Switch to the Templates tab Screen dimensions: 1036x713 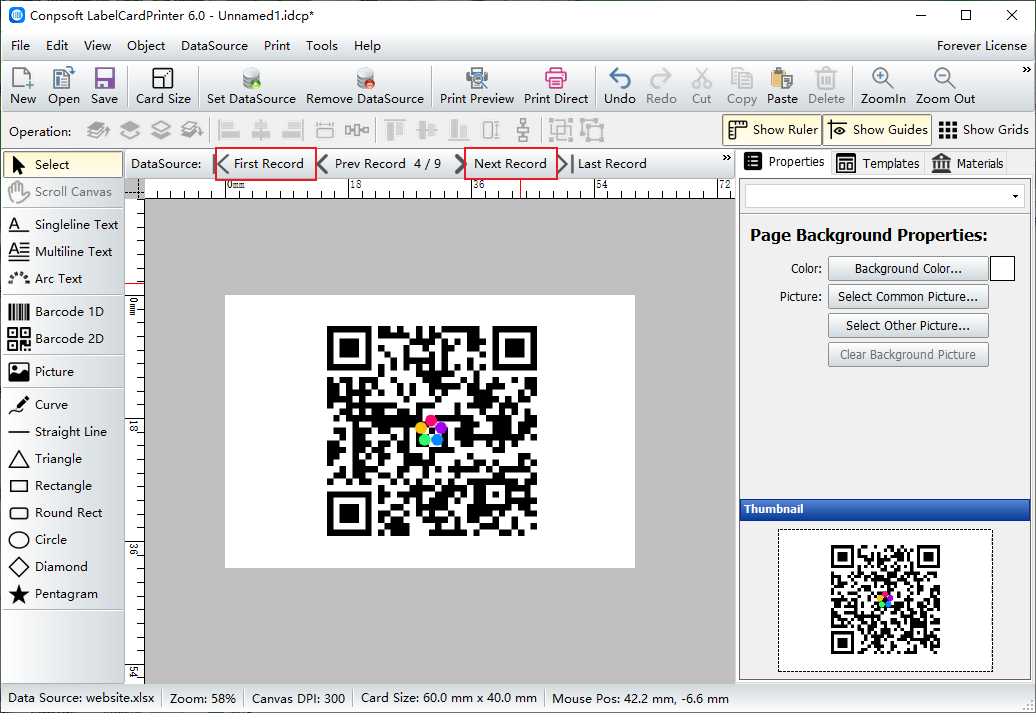(879, 163)
